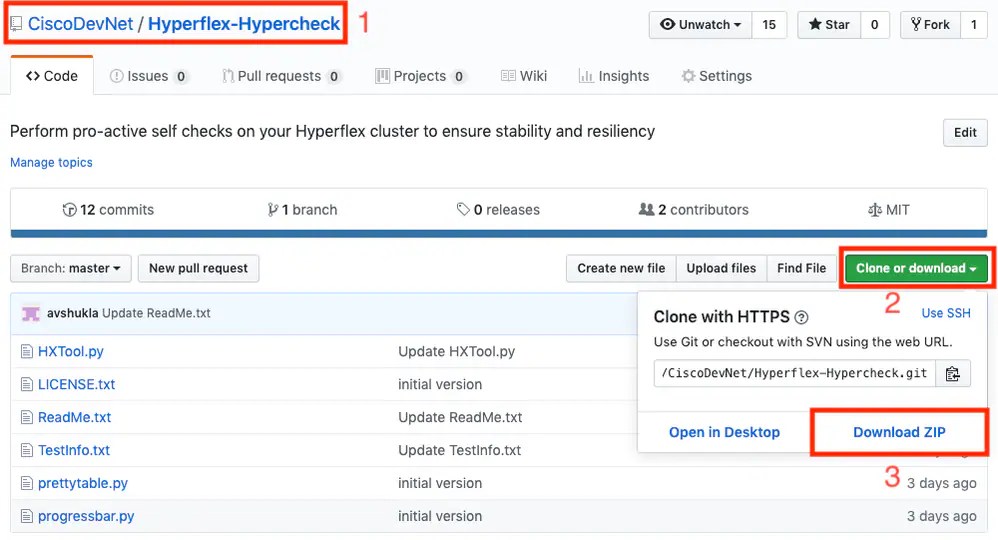Open the CiscoDevNet organization link
The width and height of the screenshot is (998, 540).
click(80, 24)
